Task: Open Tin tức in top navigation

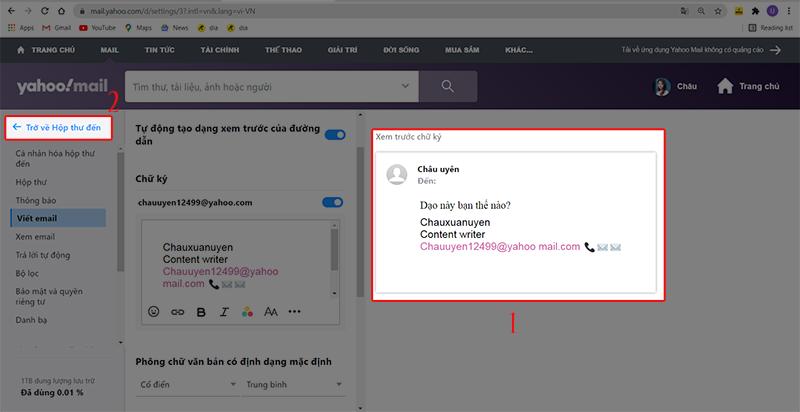Action: [x=160, y=50]
